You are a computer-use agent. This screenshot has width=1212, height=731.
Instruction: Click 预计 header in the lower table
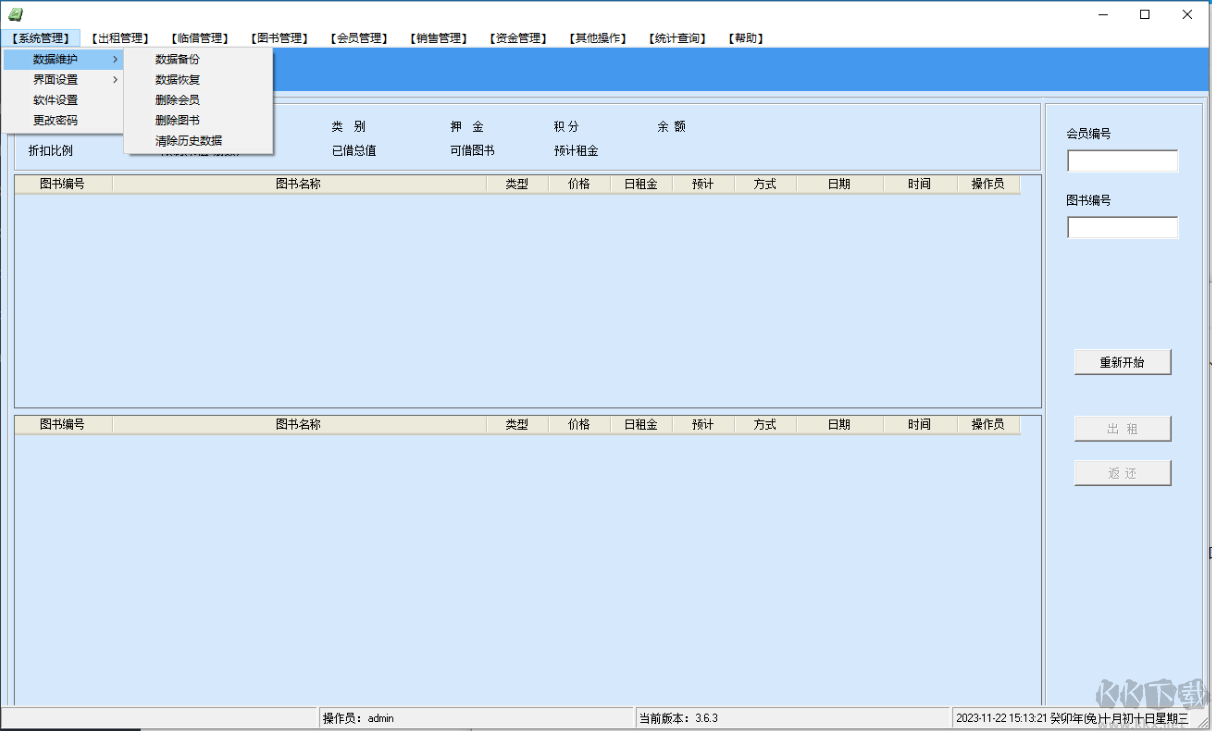click(703, 424)
